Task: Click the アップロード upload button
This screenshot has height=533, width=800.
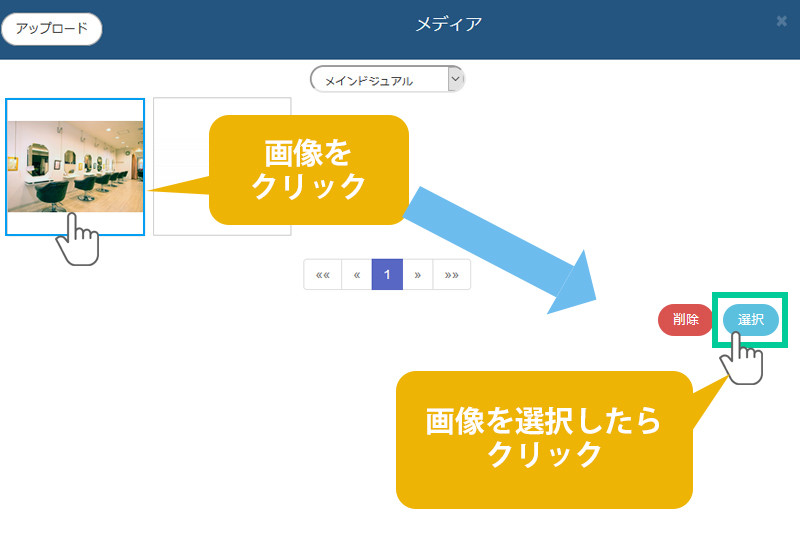Action: point(52,29)
